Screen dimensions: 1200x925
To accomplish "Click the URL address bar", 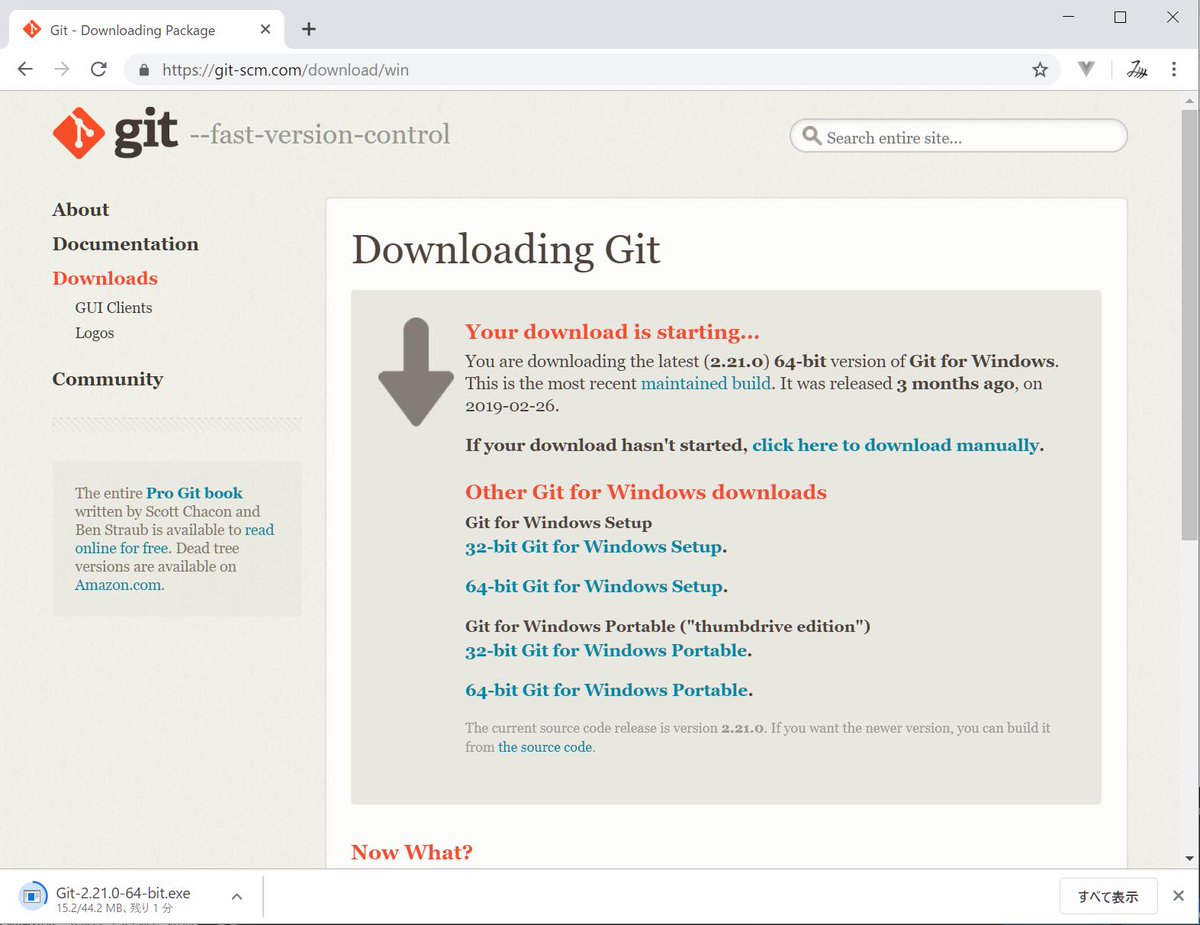I will (x=590, y=70).
